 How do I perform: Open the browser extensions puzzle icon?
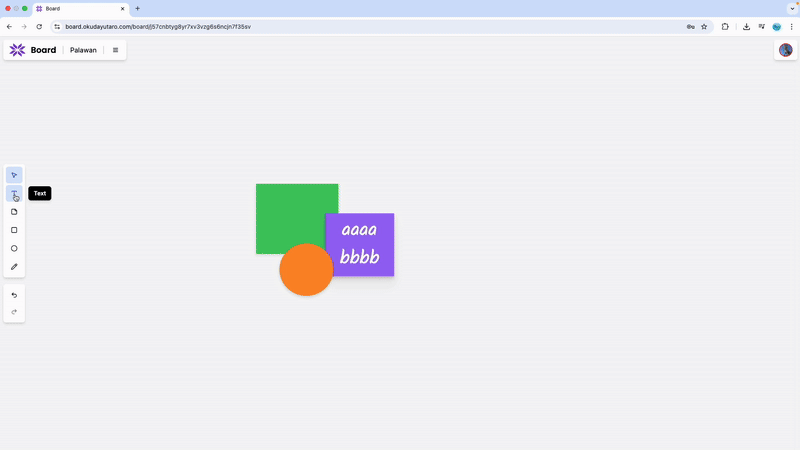tap(725, 27)
